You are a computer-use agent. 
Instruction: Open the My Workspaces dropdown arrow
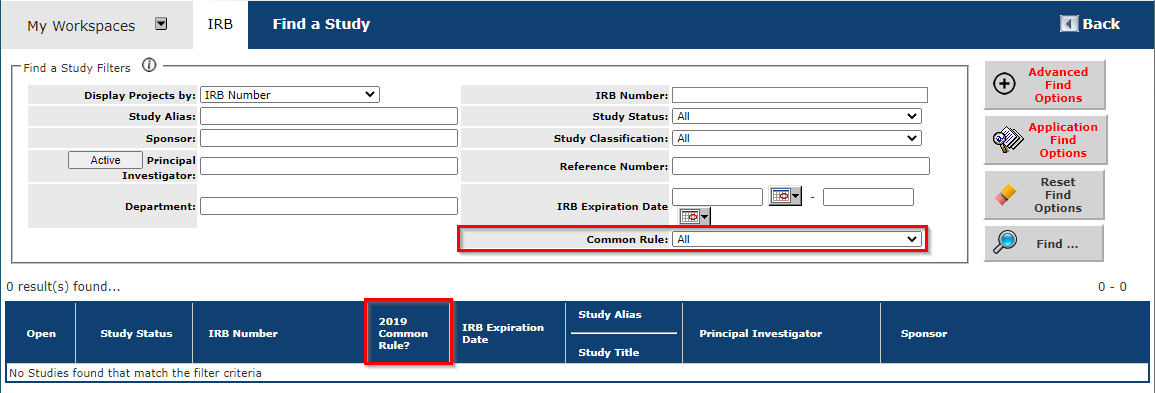(x=161, y=24)
